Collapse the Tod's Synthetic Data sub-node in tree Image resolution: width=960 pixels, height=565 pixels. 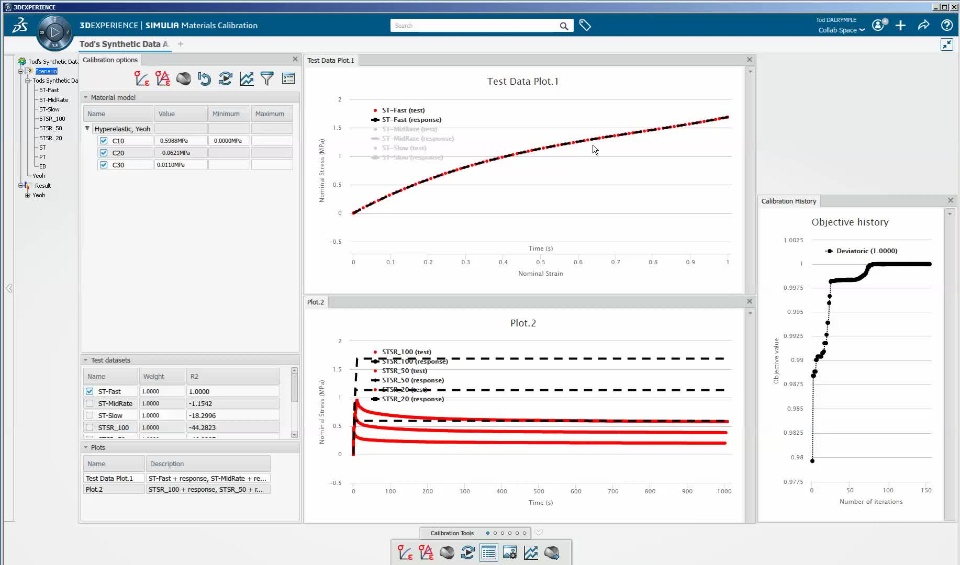pyautogui.click(x=28, y=81)
